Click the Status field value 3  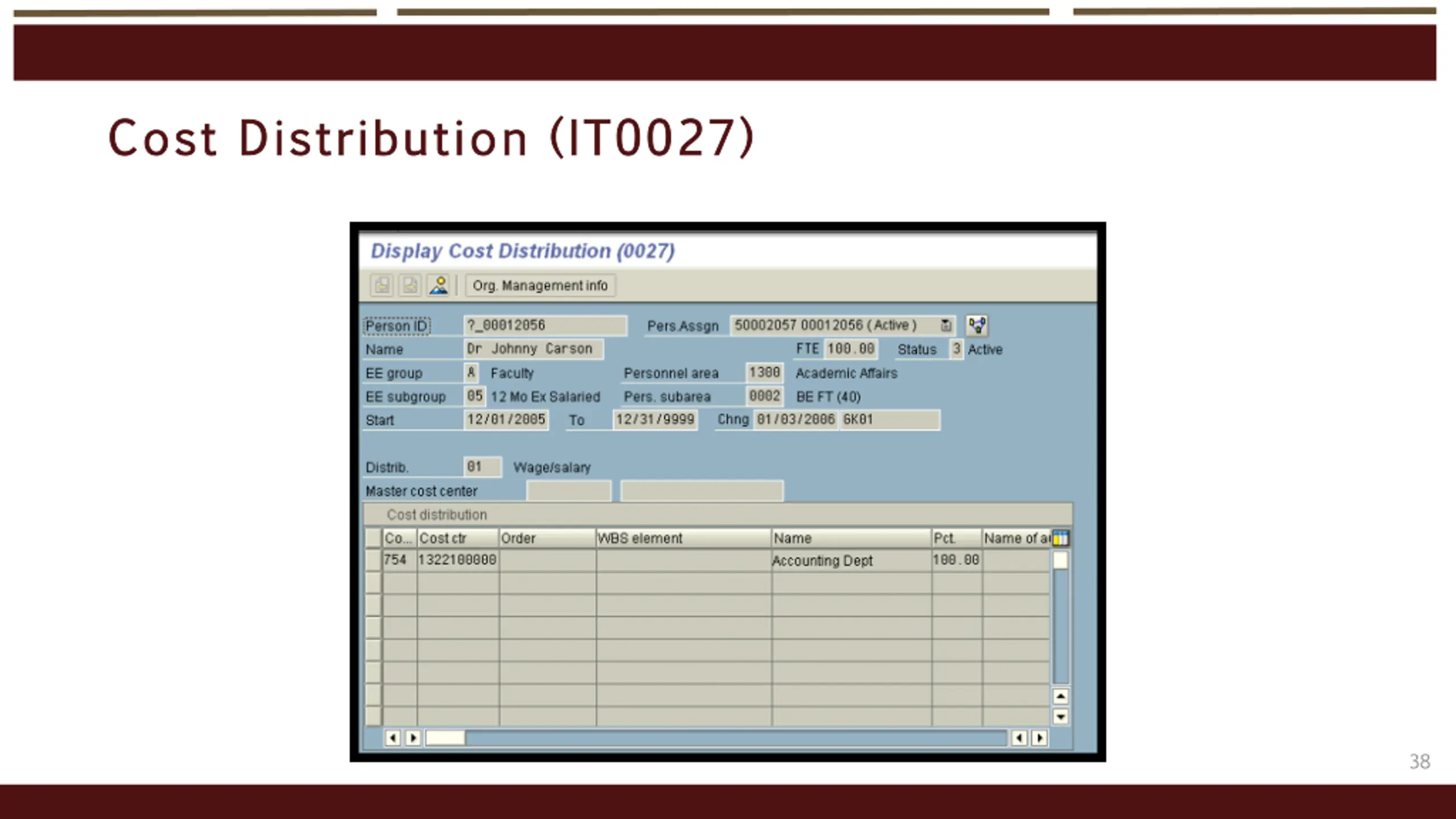(956, 349)
